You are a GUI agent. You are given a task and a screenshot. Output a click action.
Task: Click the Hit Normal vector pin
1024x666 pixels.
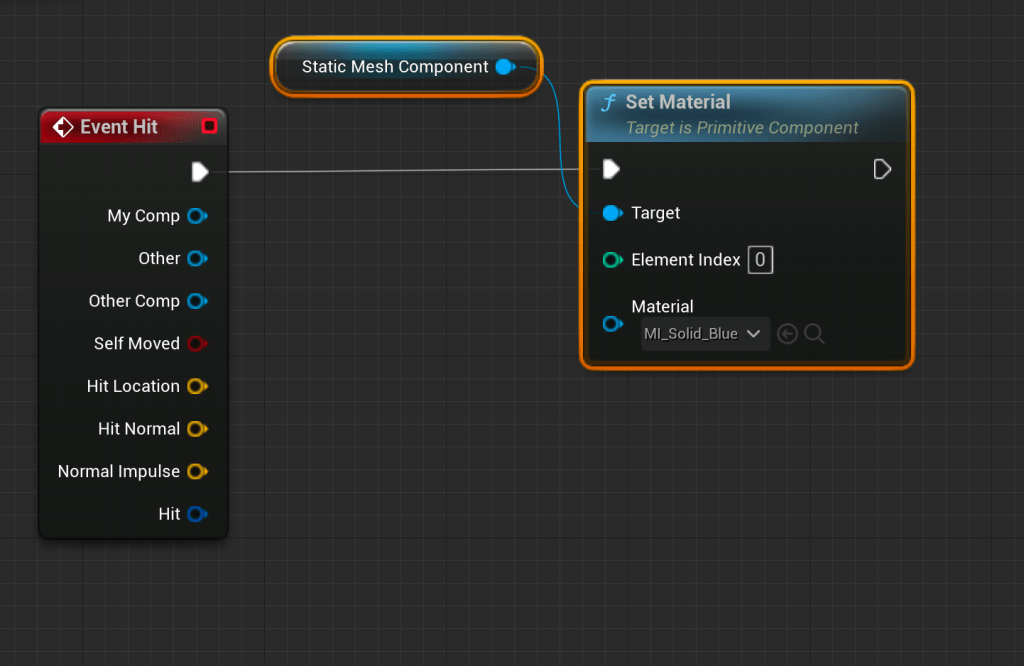click(x=196, y=429)
